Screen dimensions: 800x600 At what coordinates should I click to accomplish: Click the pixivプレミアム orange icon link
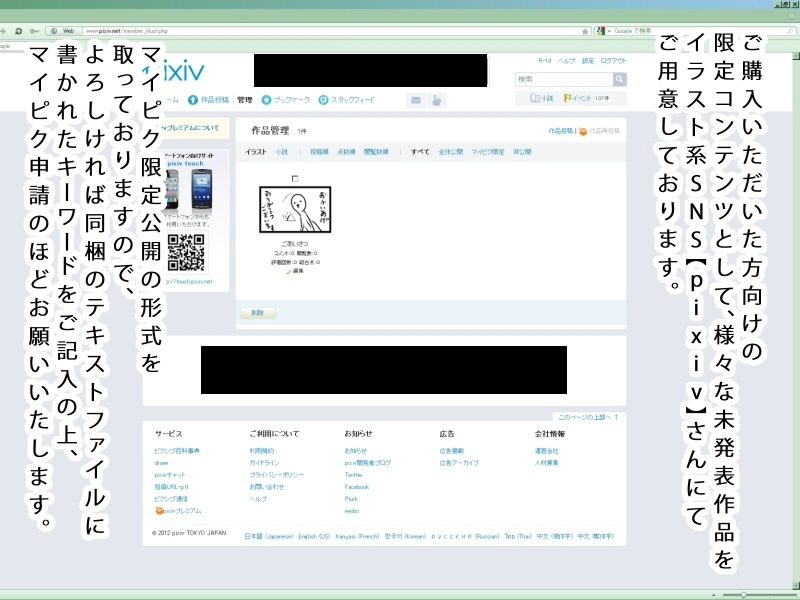(x=179, y=511)
